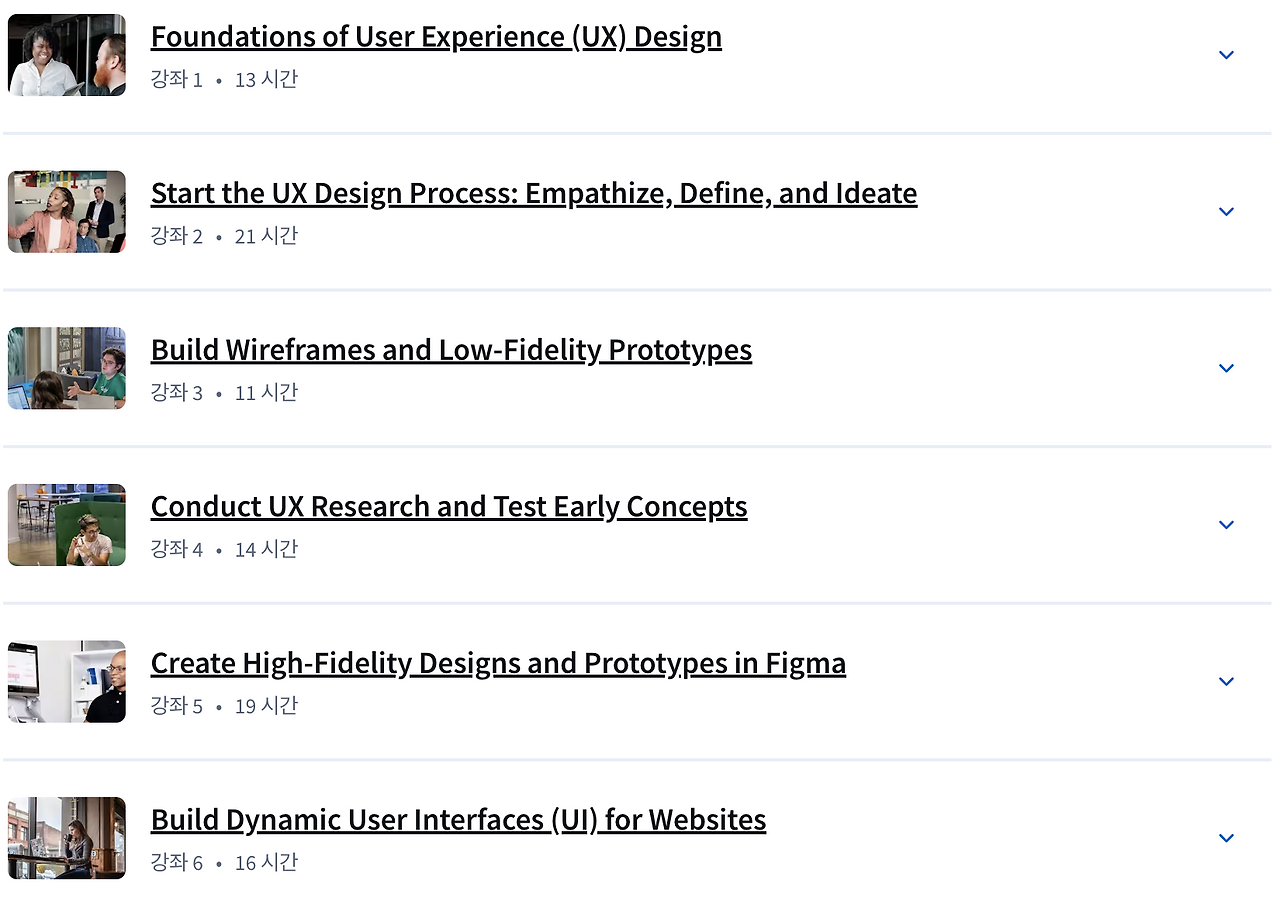
Task: Expand Conduct UX Research course chevron
Action: pos(1226,525)
